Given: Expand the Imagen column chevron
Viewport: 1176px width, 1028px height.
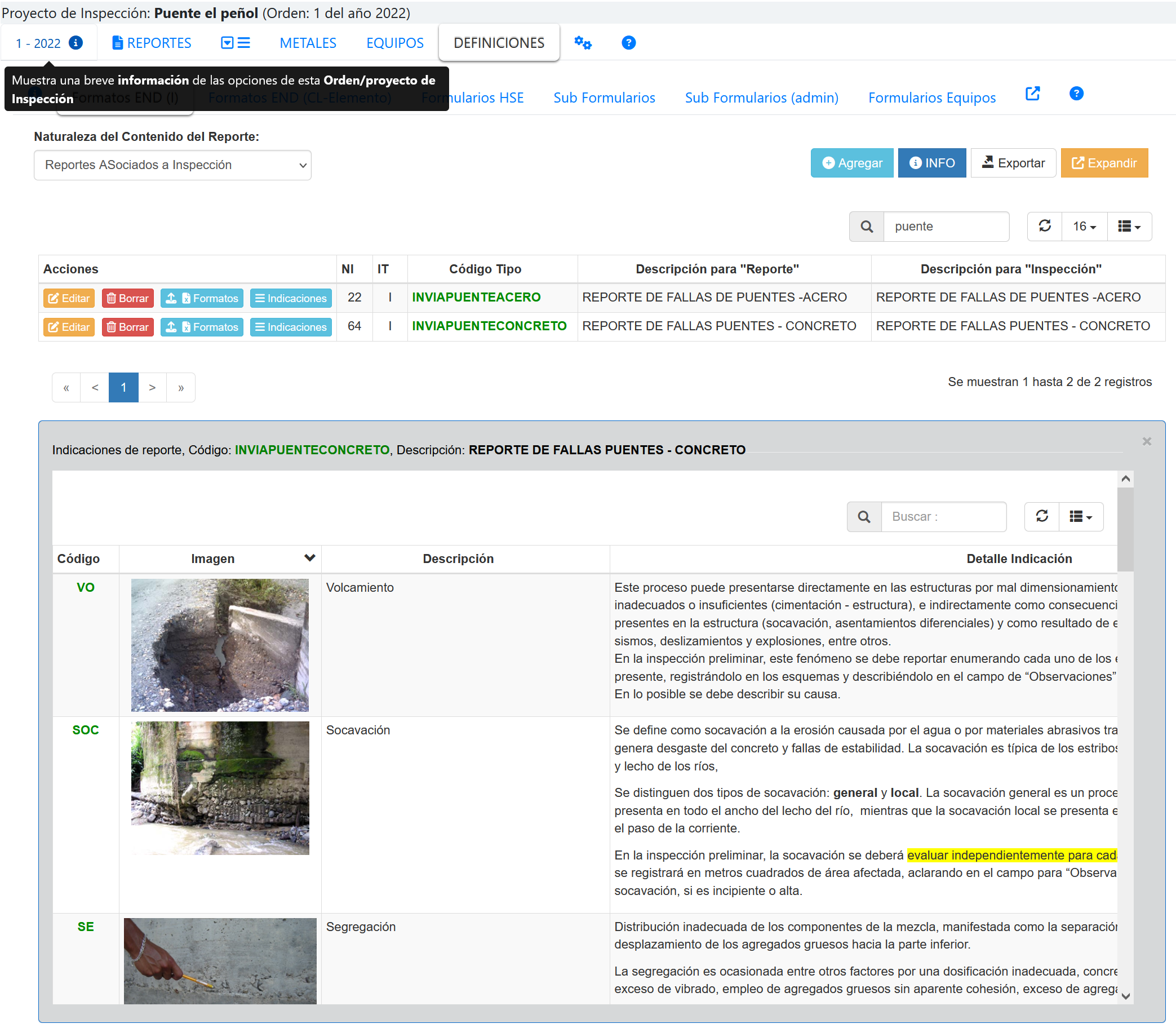Looking at the screenshot, I should coord(310,557).
